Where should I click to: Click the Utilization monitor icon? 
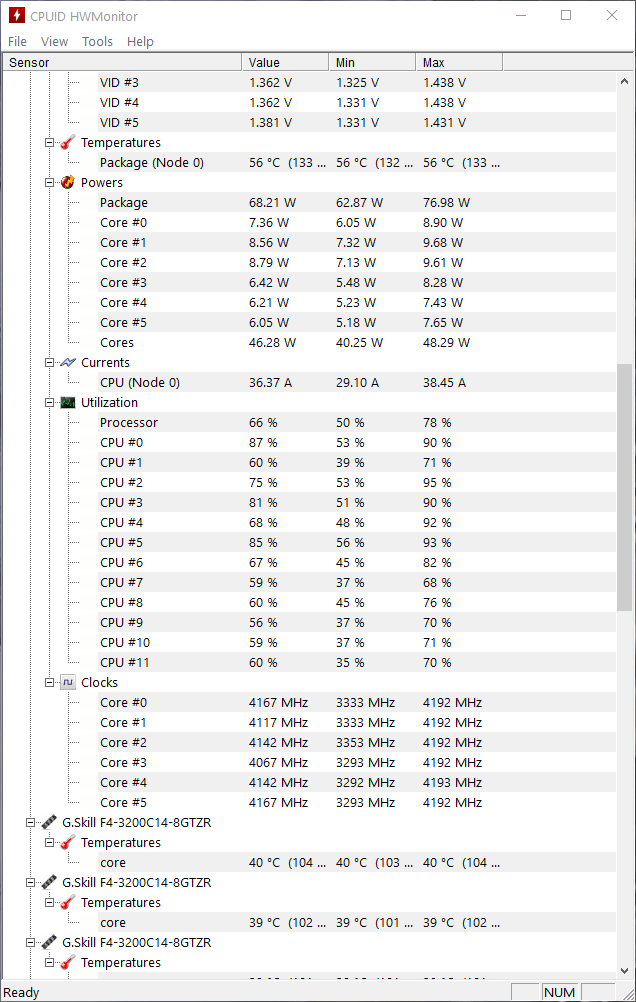click(x=68, y=403)
